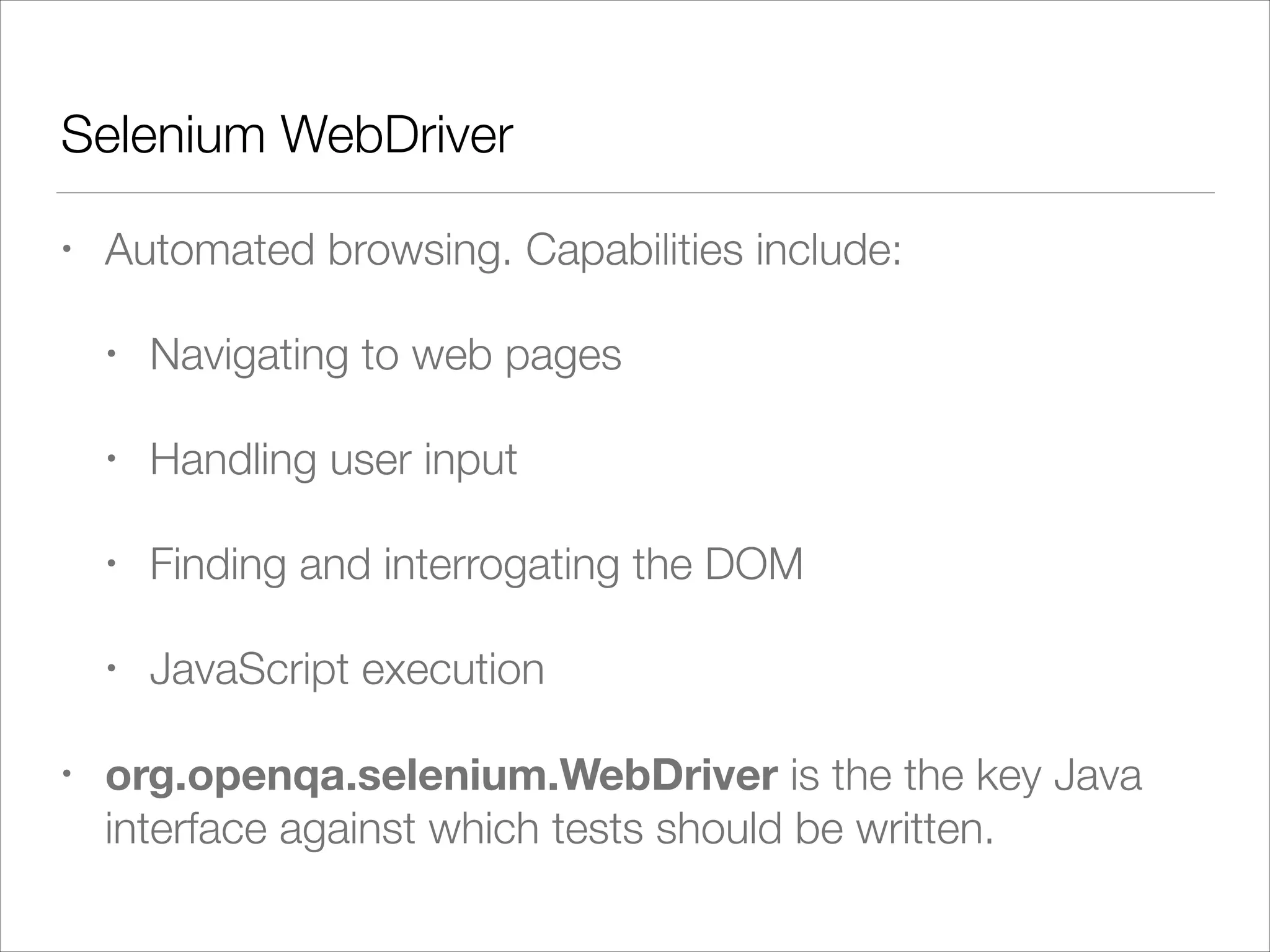1270x952 pixels.
Task: Click the words 'interface against which'
Action: [x=322, y=829]
